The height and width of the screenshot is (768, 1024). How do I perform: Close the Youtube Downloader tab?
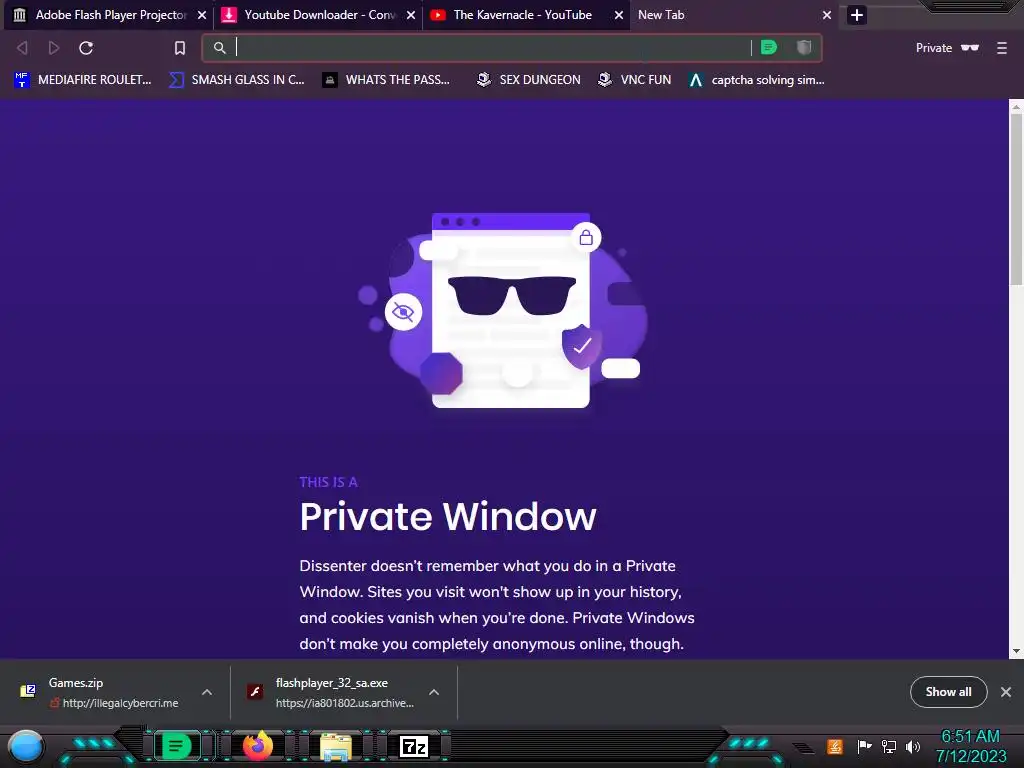point(411,15)
